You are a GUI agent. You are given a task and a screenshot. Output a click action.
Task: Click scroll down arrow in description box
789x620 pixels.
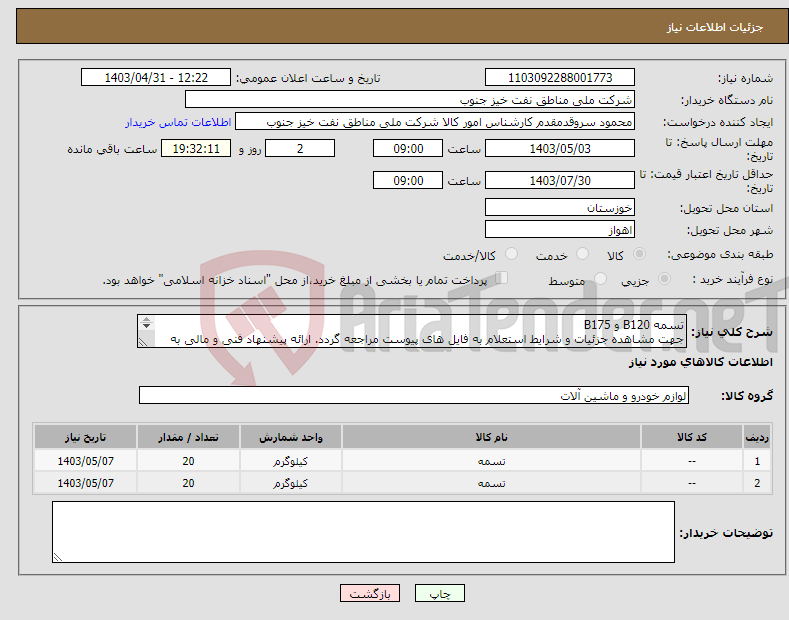146,326
